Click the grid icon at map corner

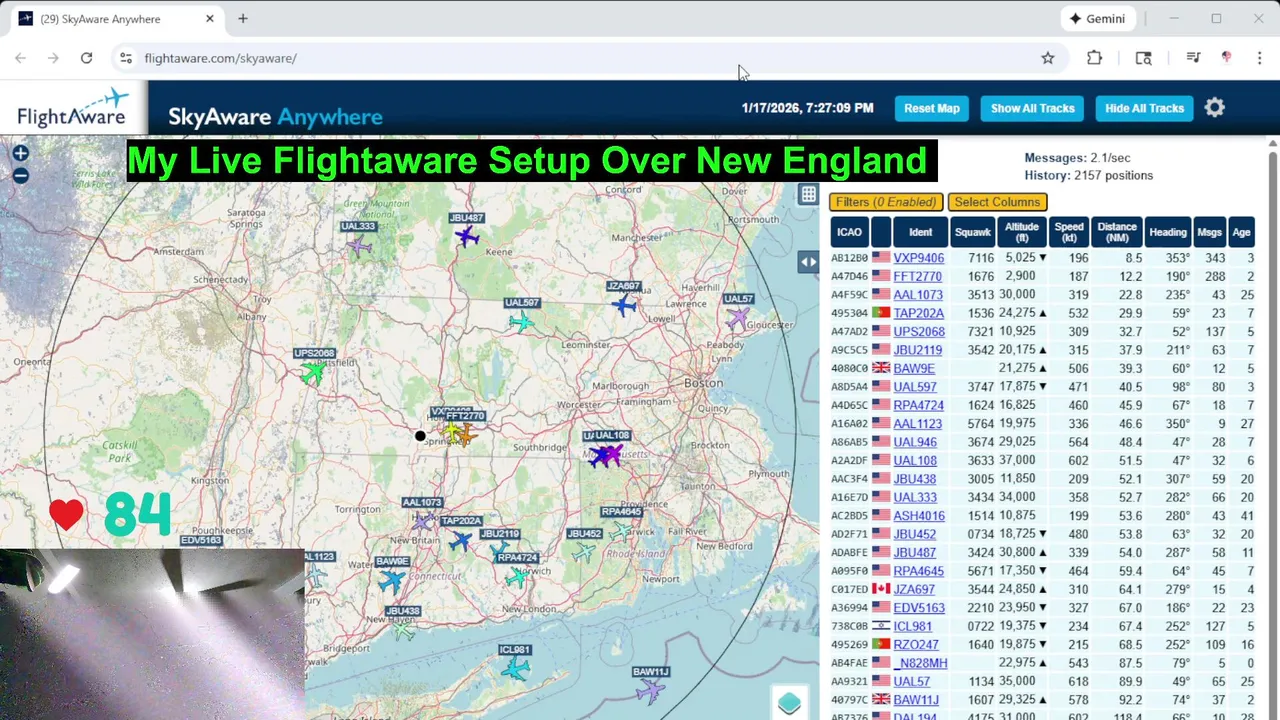click(x=808, y=195)
